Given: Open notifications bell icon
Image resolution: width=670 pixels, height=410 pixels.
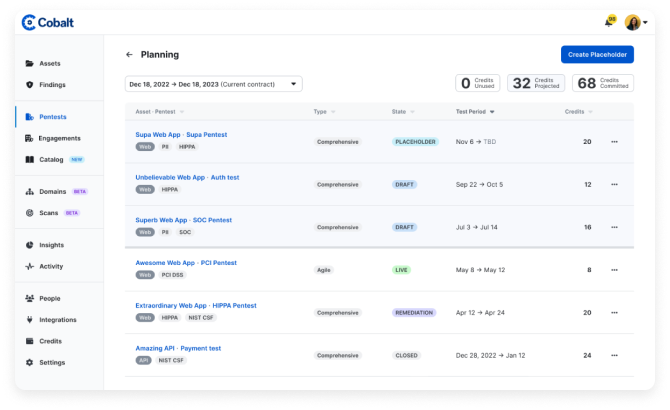Looking at the screenshot, I should (608, 22).
